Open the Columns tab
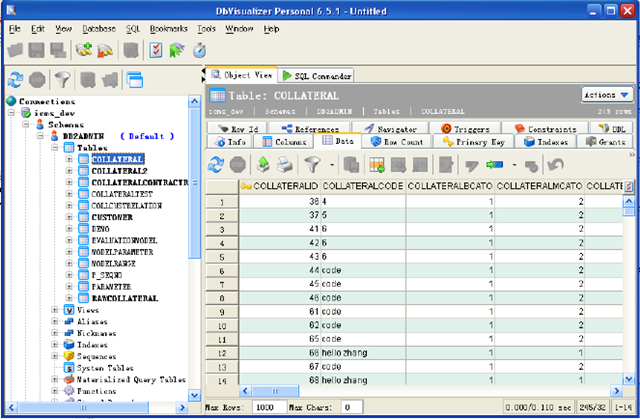 [284, 142]
